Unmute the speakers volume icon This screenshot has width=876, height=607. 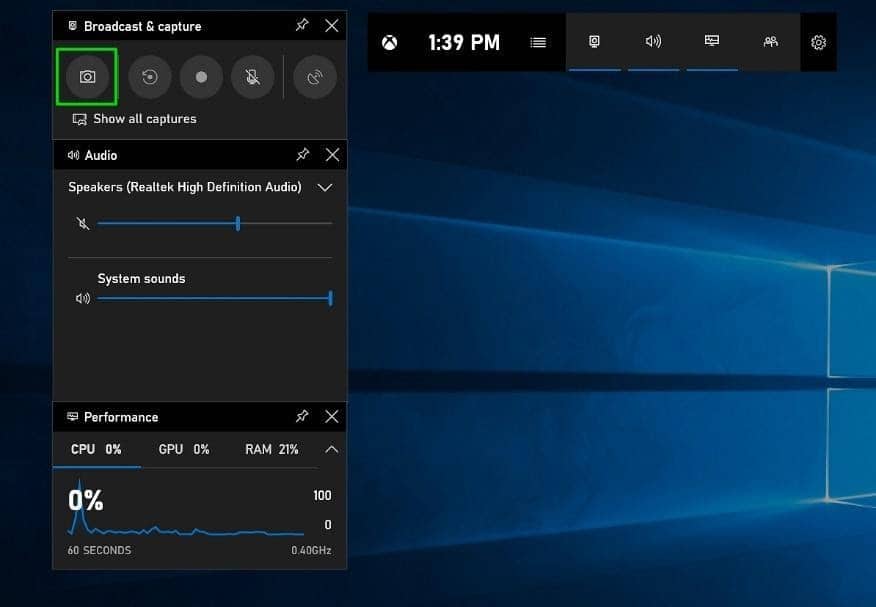[x=82, y=224]
